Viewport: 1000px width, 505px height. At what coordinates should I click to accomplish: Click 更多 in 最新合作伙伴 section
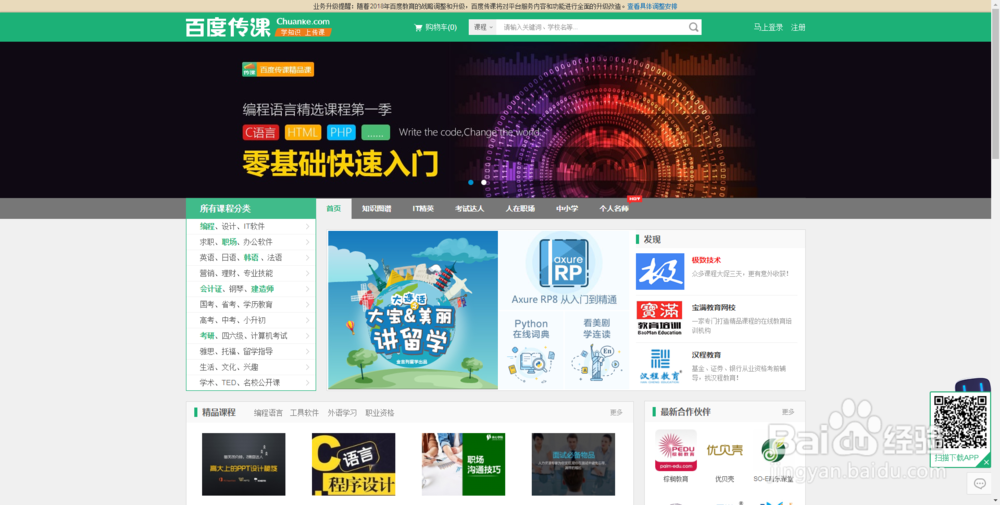coord(788,413)
